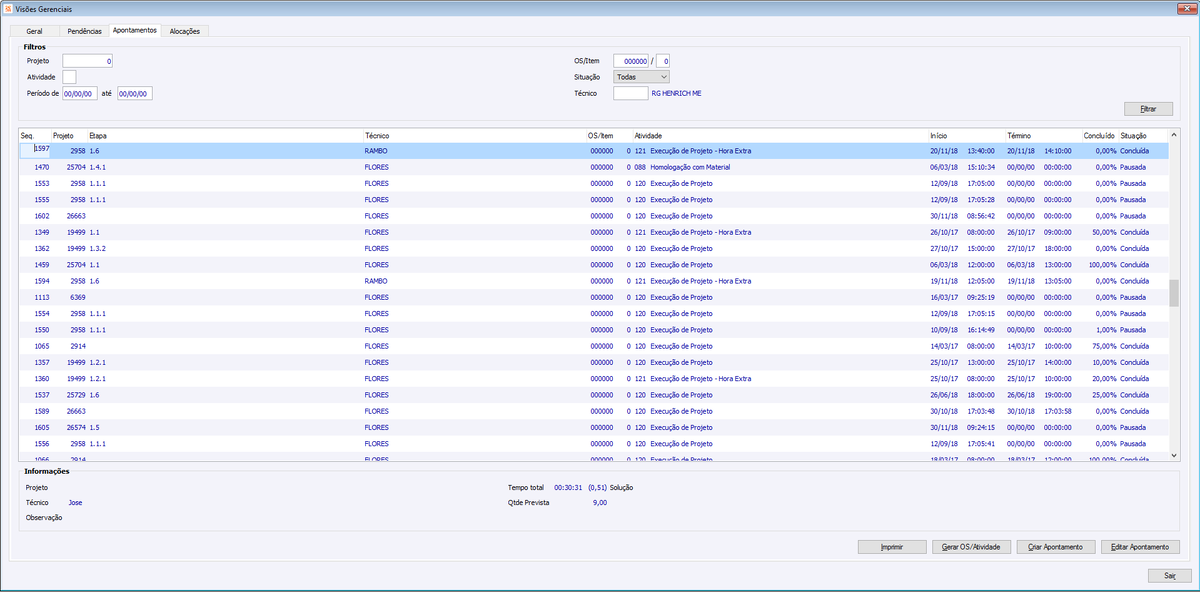Click the table scrollbar up arrow

(x=1174, y=134)
